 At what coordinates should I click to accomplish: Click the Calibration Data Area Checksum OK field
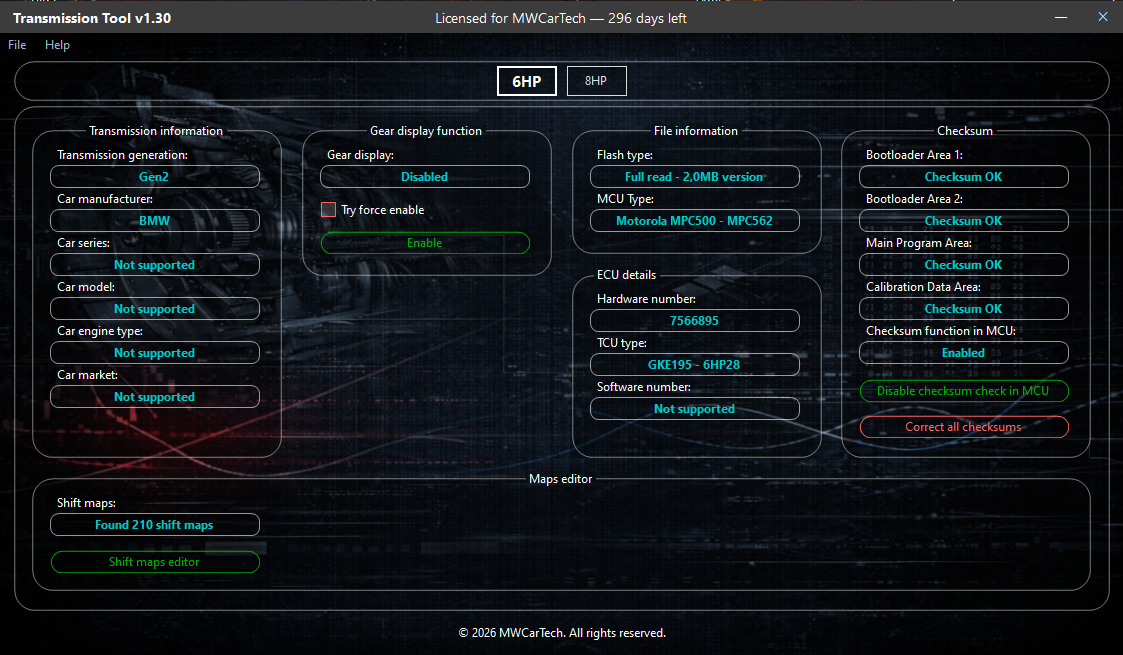[963, 309]
